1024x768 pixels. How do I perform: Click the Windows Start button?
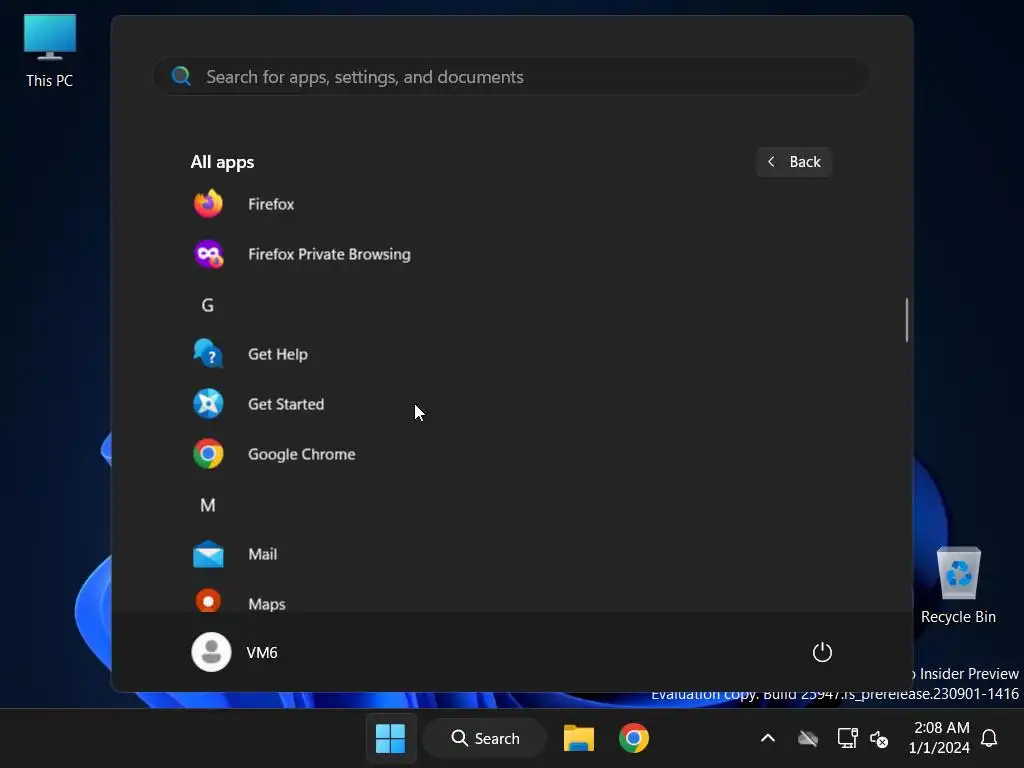391,739
